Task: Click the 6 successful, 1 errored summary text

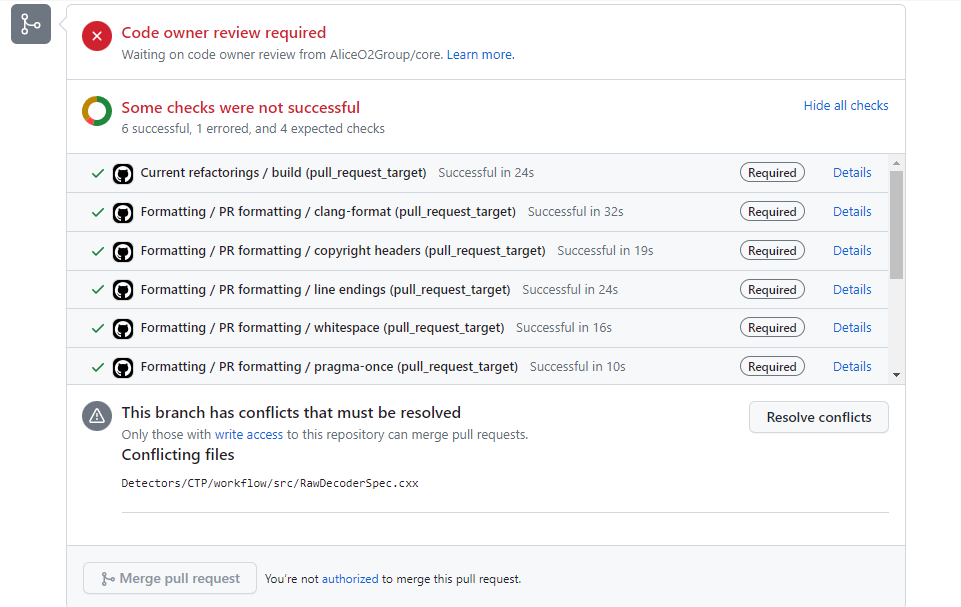Action: (x=253, y=129)
